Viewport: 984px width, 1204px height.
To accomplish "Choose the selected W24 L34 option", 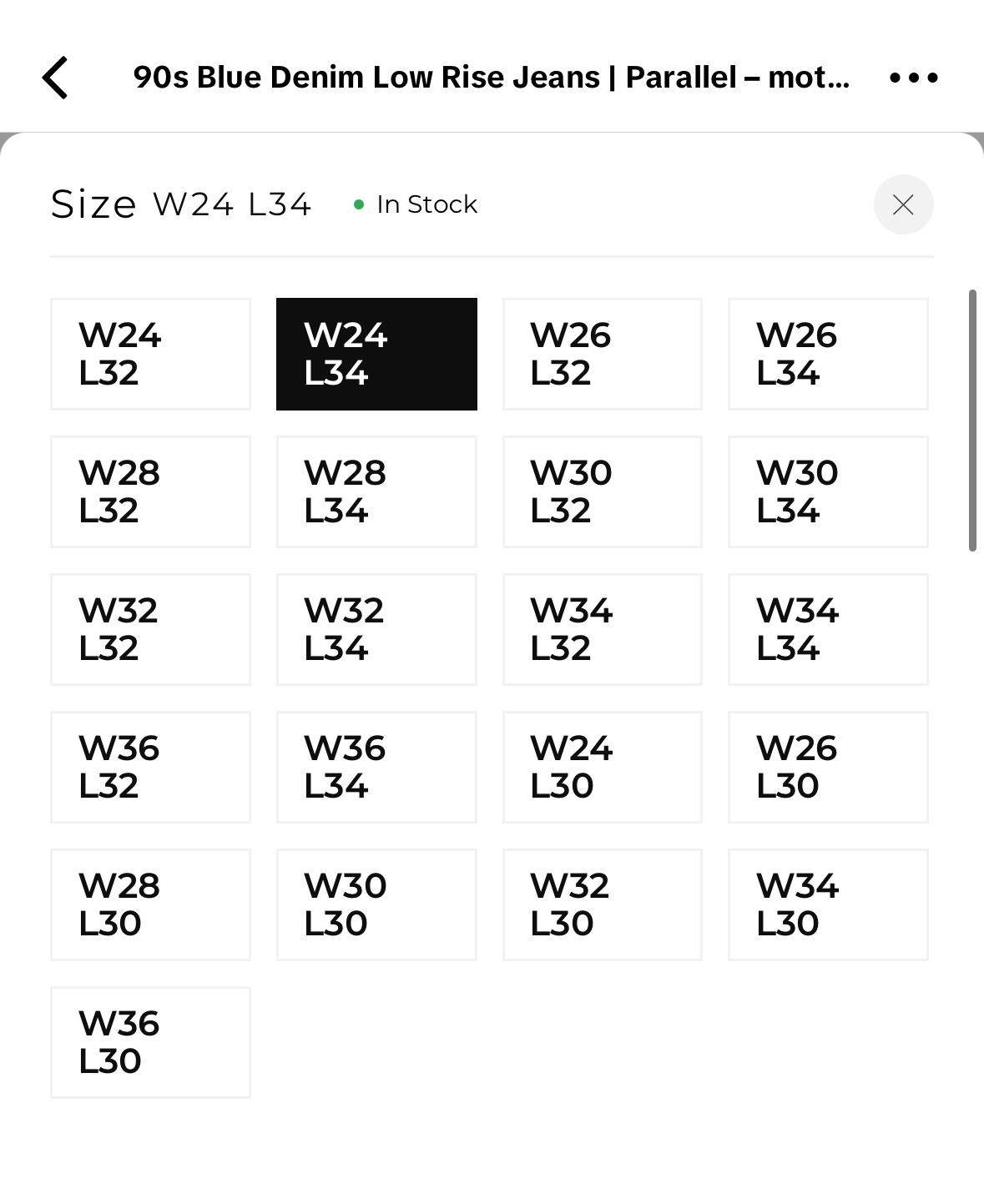I will [x=376, y=354].
